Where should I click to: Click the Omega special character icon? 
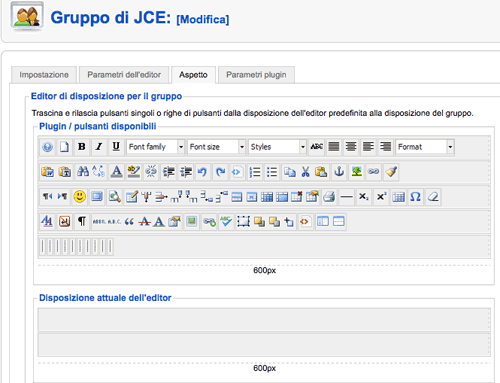point(415,197)
